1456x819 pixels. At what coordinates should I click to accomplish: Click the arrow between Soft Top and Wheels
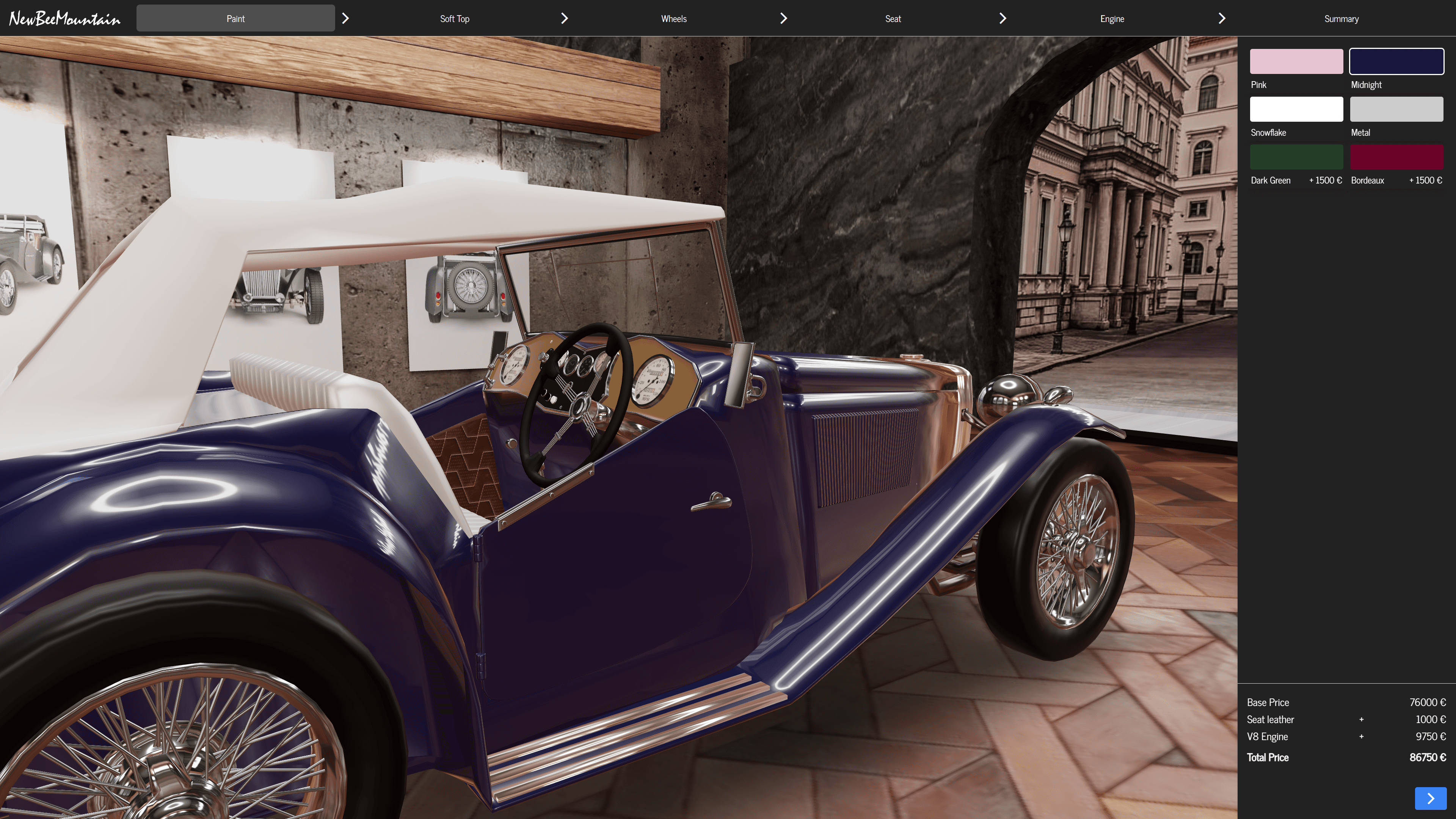click(564, 18)
